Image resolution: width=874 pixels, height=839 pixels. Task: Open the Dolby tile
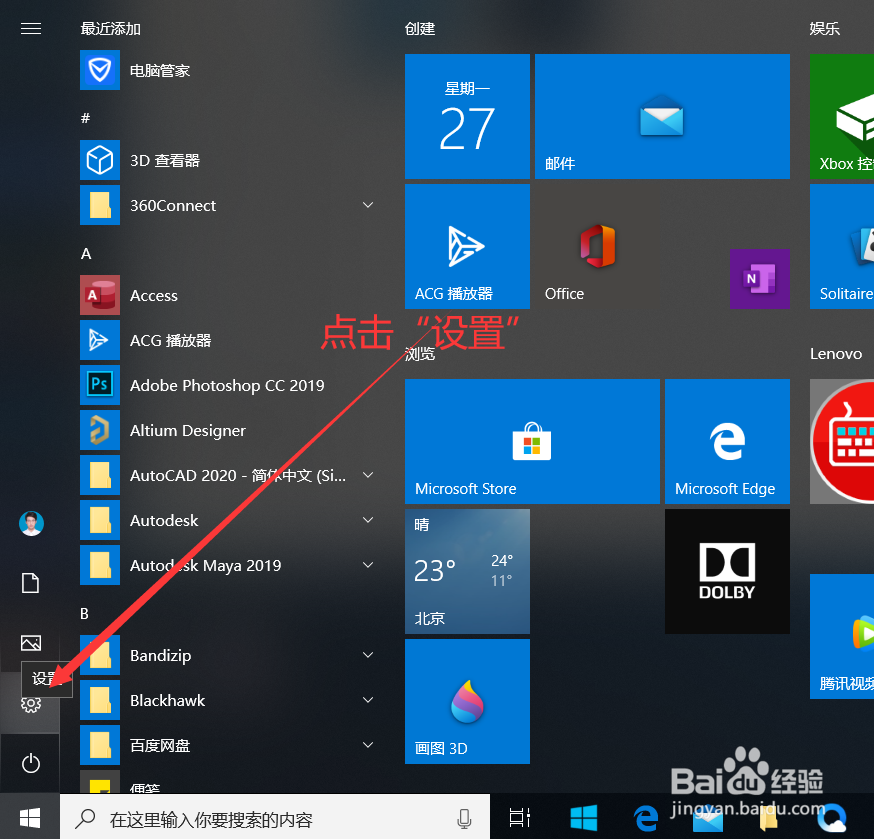(727, 571)
